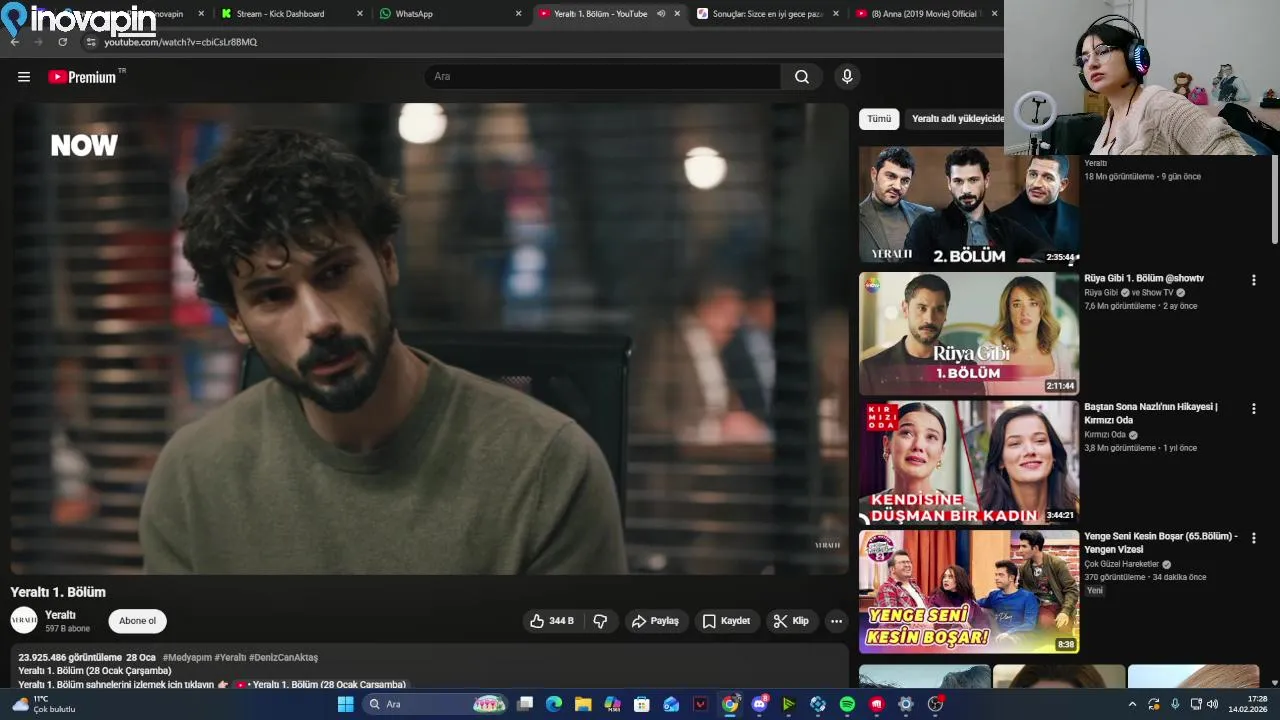Image resolution: width=1280 pixels, height=720 pixels.
Task: Open site info icon in address bar
Action: coord(90,42)
